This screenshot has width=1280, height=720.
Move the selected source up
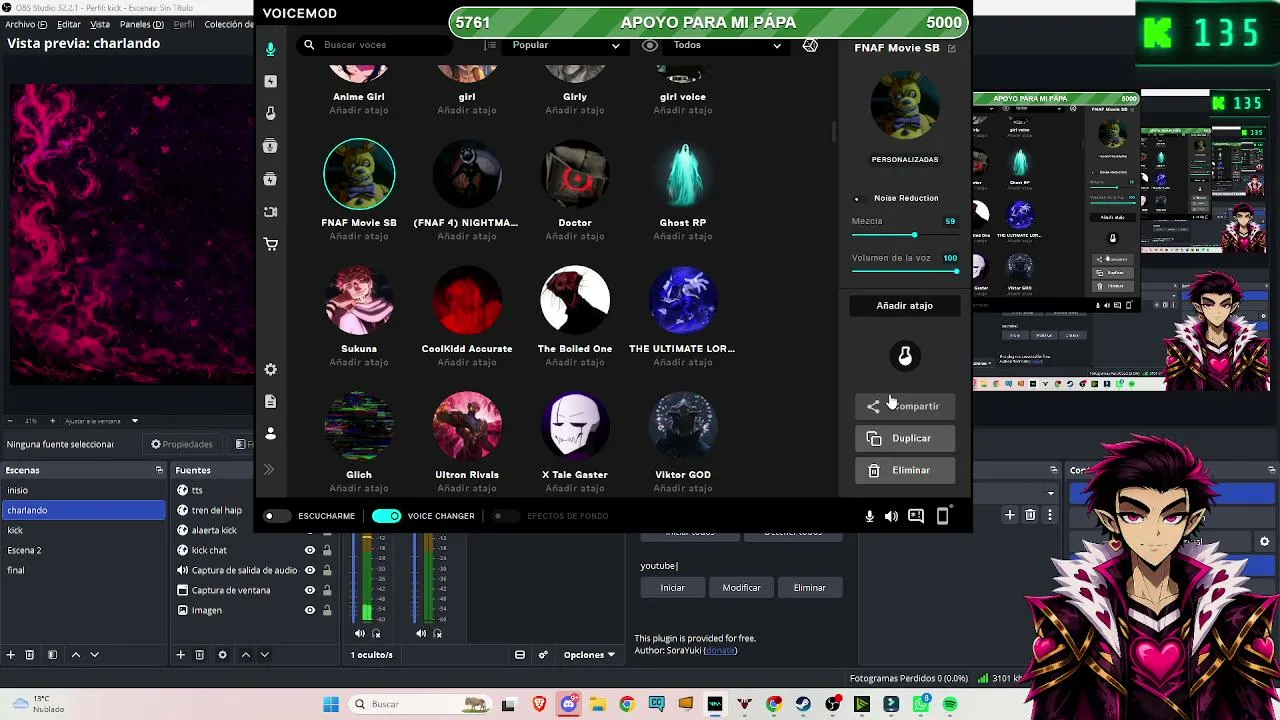click(245, 655)
